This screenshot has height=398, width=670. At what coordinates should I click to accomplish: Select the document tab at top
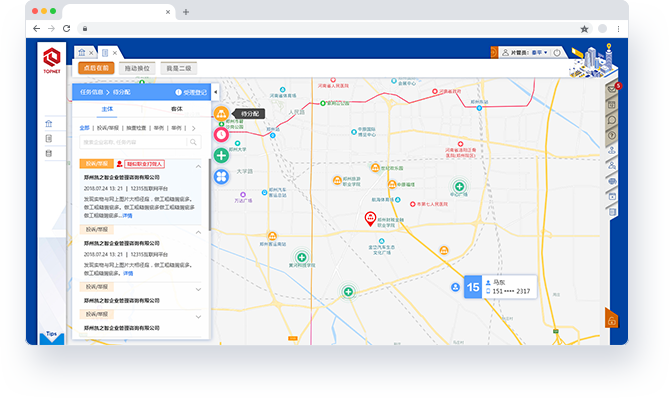105,53
